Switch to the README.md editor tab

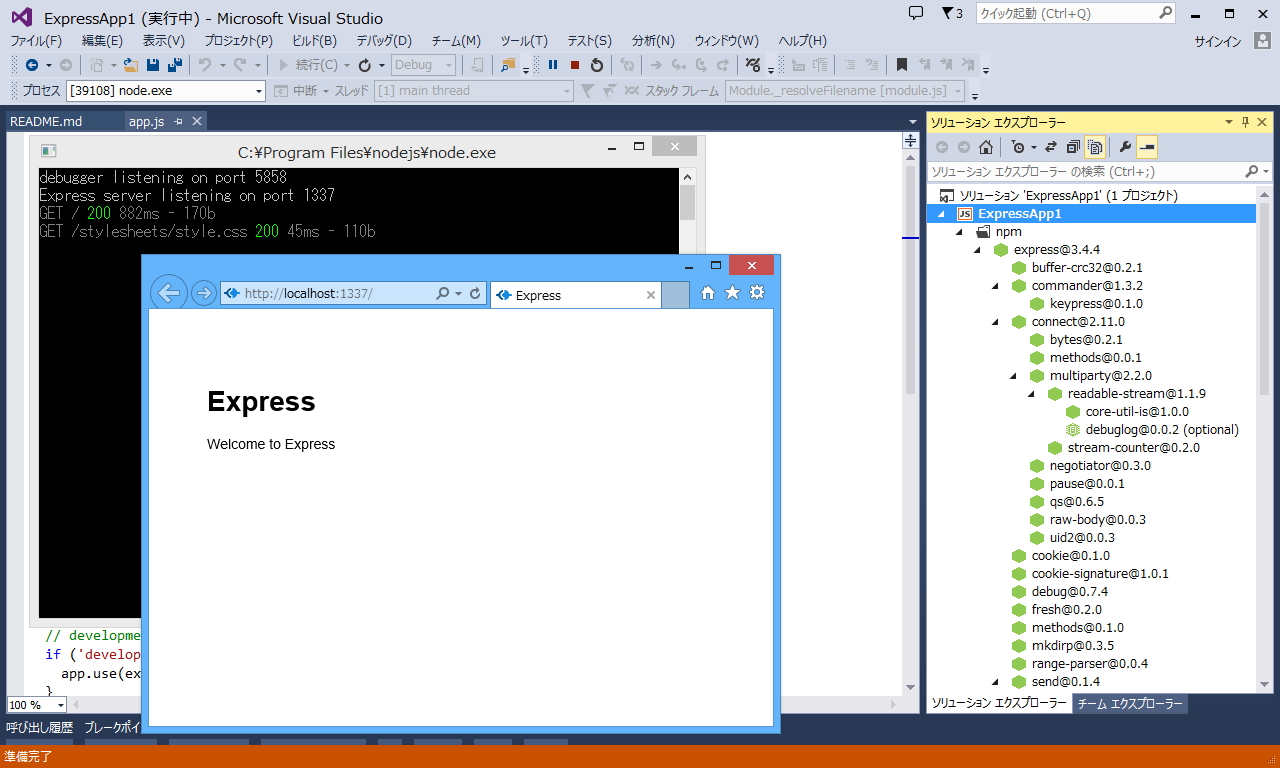[x=46, y=121]
